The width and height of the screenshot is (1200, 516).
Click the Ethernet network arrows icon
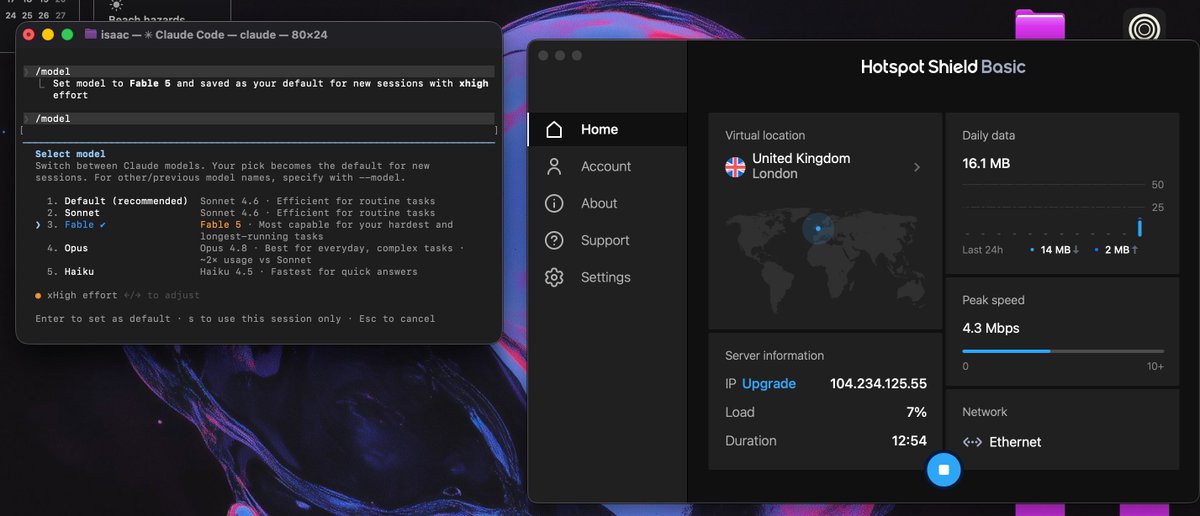pos(972,442)
